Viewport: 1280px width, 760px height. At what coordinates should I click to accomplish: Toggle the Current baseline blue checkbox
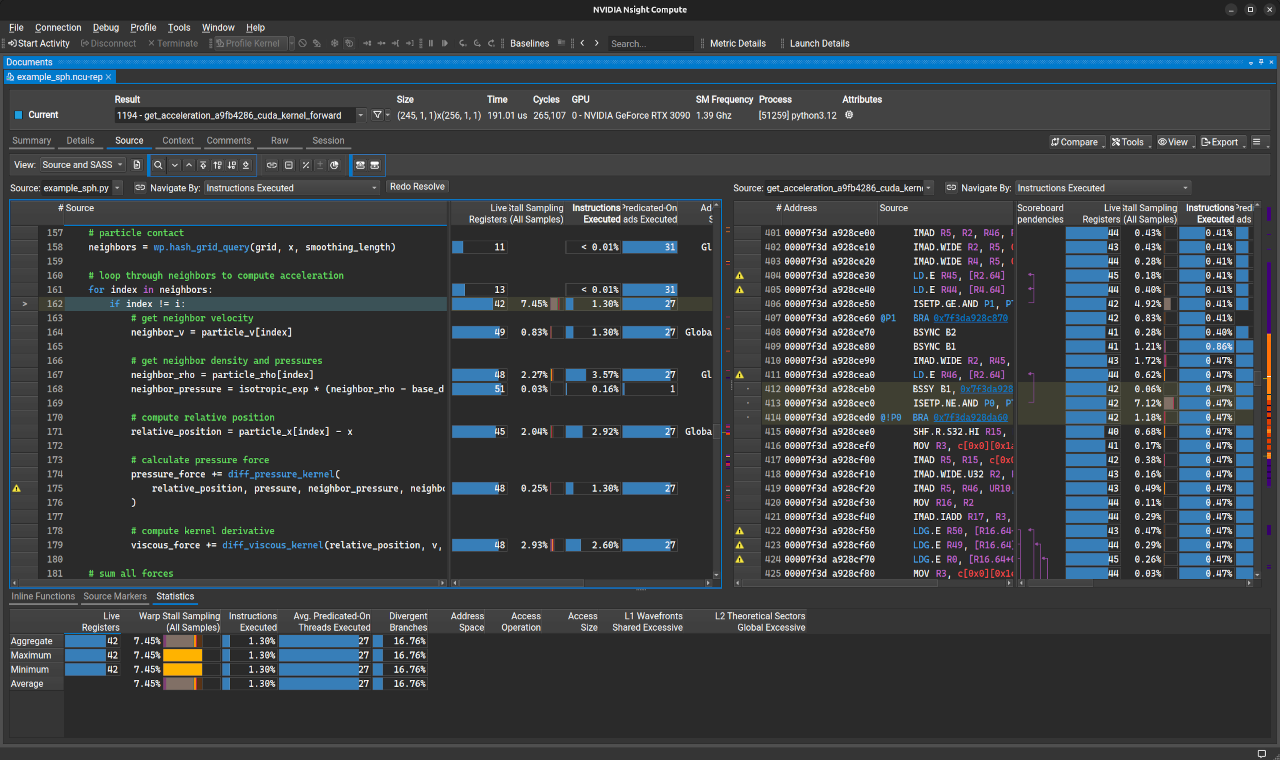[18, 115]
